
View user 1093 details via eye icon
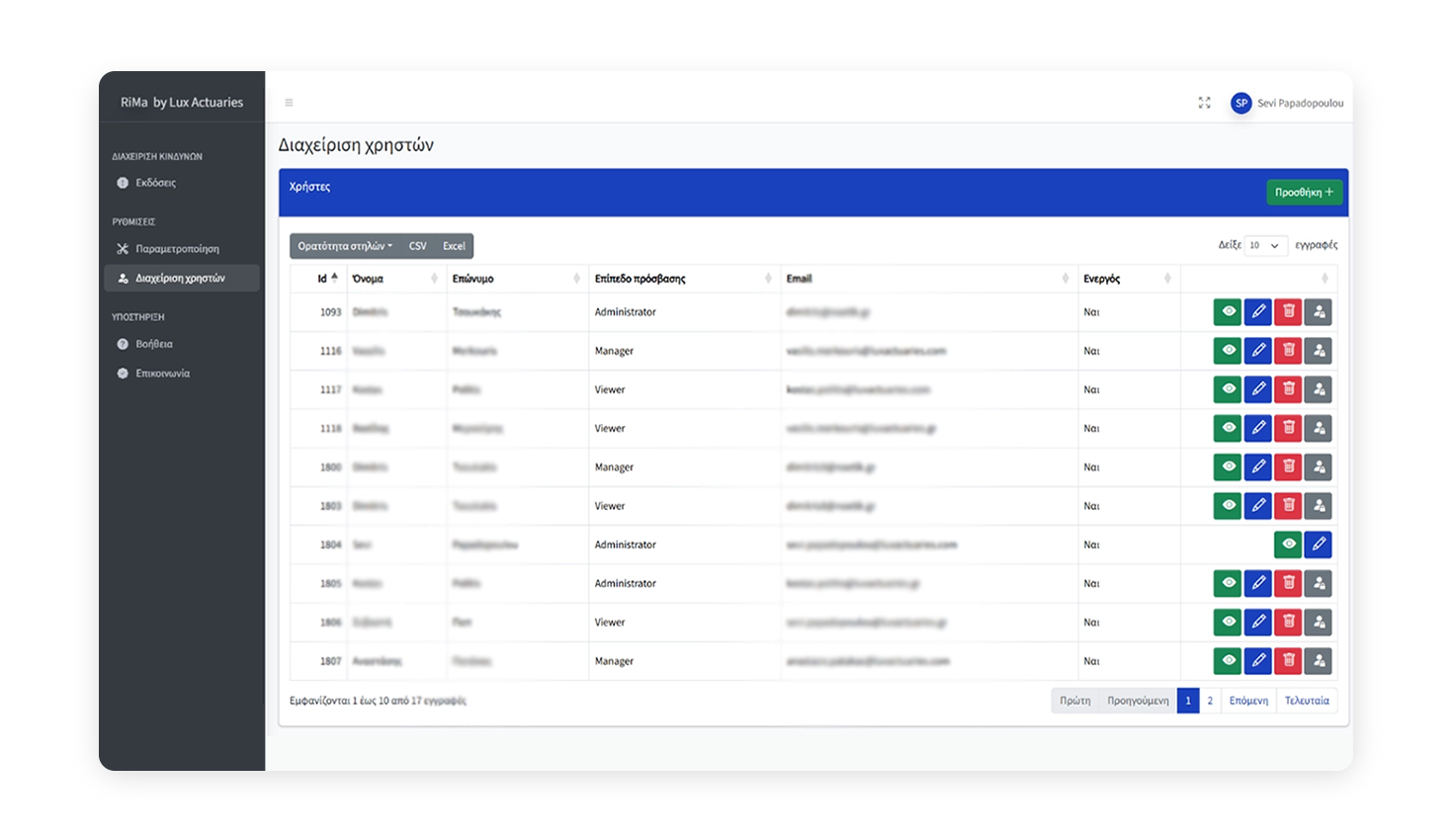pyautogui.click(x=1228, y=312)
